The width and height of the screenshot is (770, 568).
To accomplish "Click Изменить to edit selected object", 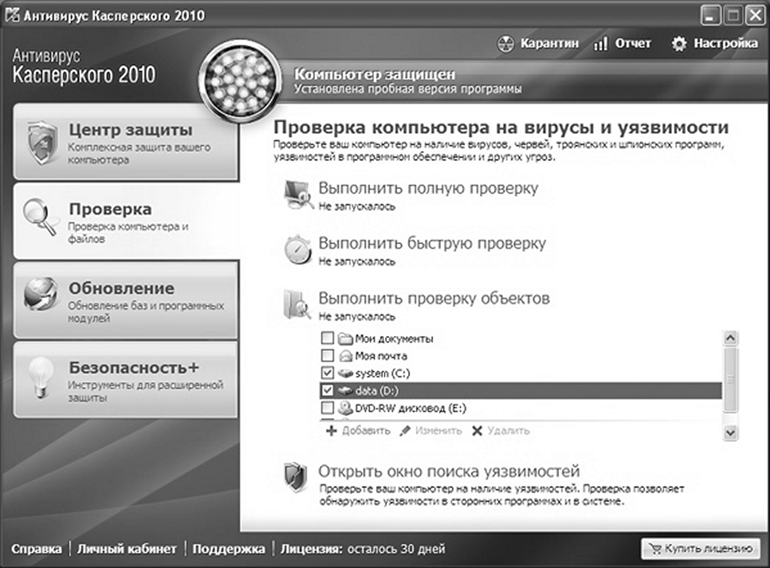I will [430, 431].
